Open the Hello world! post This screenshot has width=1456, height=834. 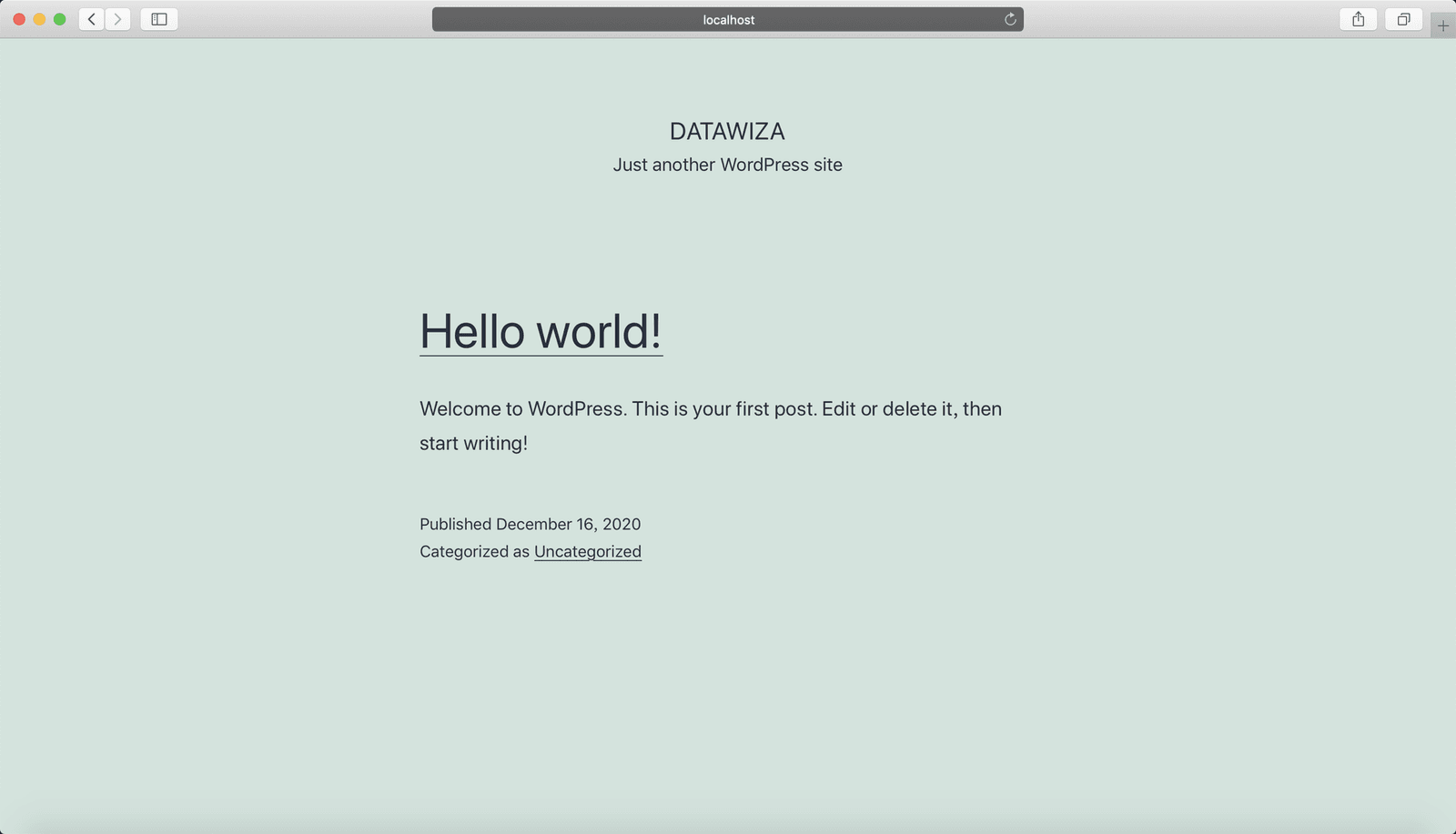coord(541,331)
